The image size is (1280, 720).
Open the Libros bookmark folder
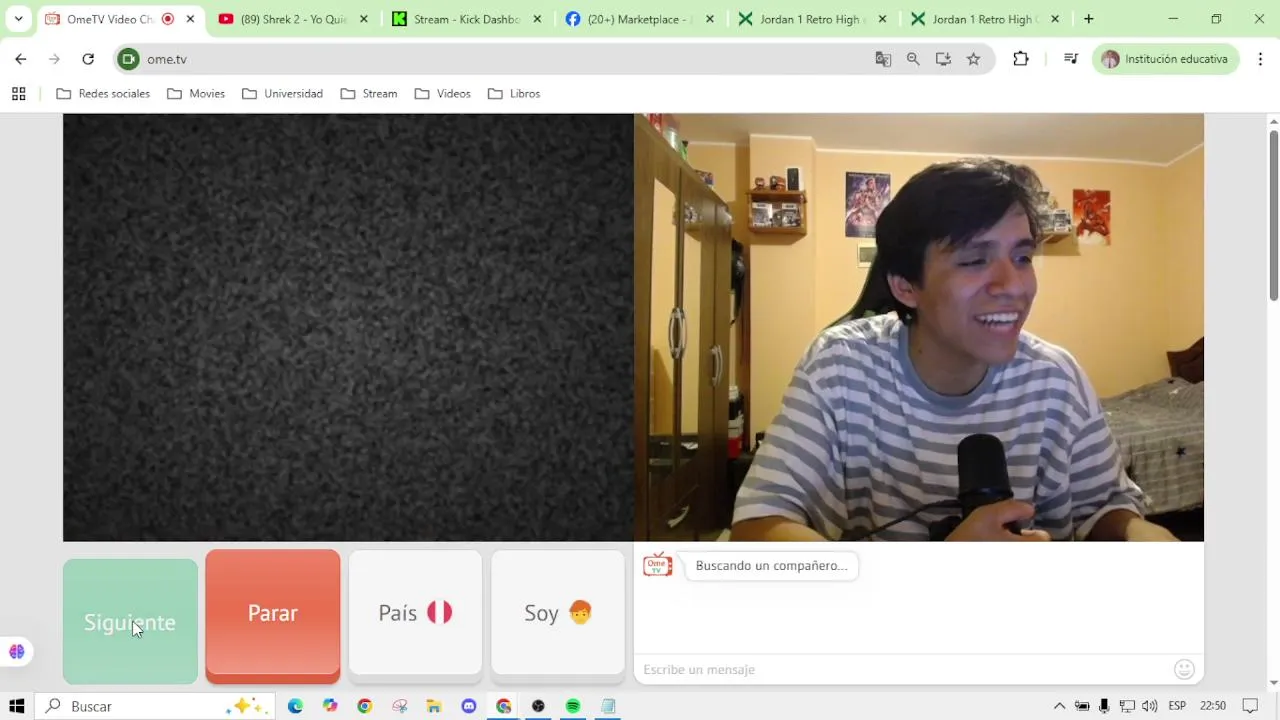(x=514, y=94)
